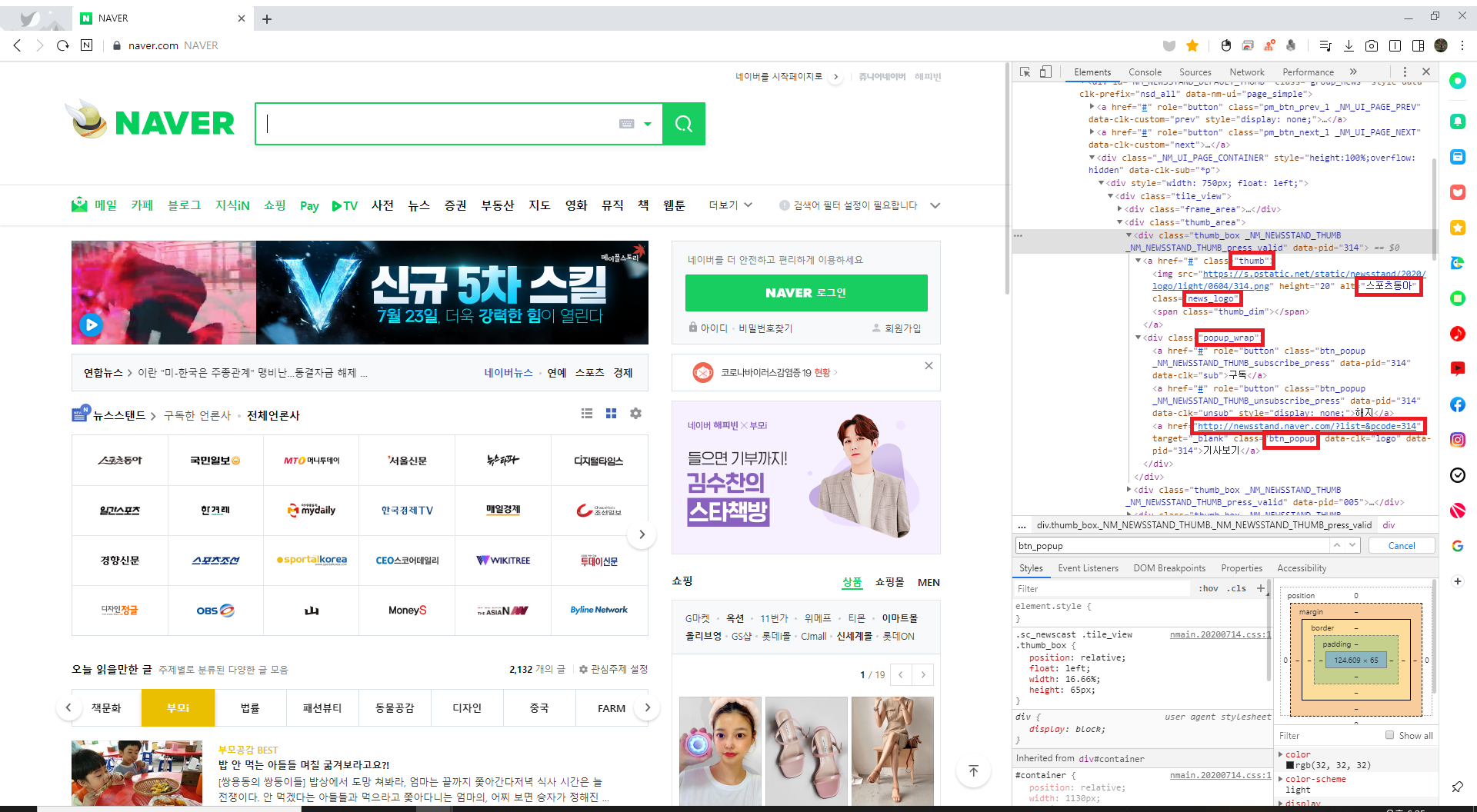The height and width of the screenshot is (812, 1477).
Task: Open the Network tab in DevTools
Action: click(x=1246, y=72)
